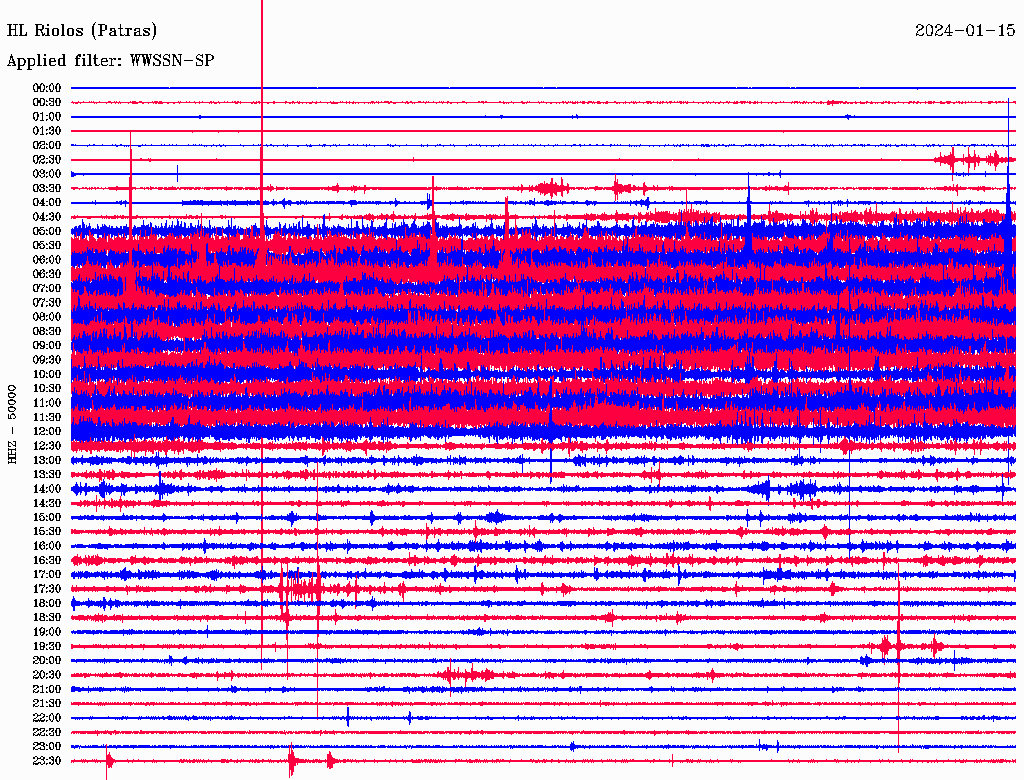
Task: Click the '21:00' time label
Action: [47, 690]
